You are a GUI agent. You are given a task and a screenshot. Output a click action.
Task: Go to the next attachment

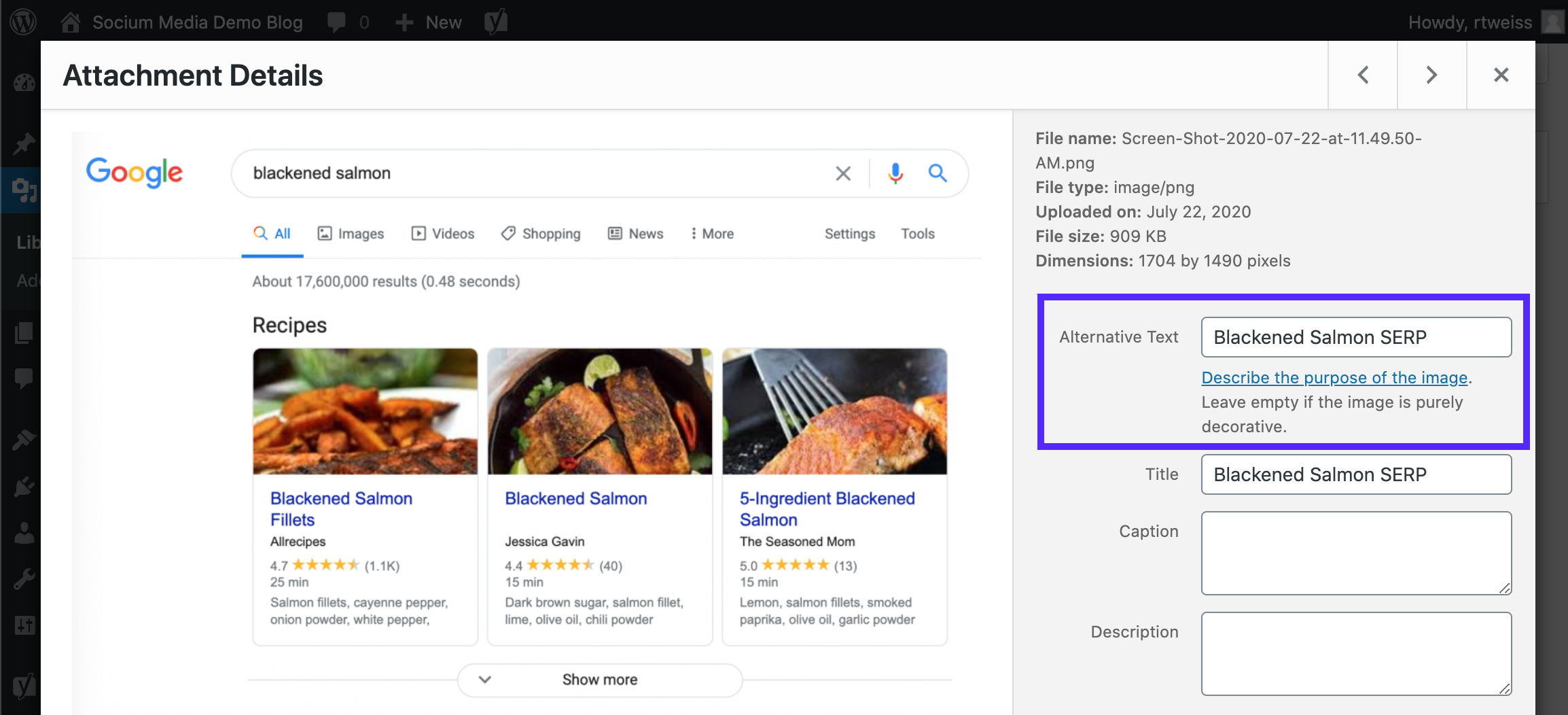[1432, 75]
